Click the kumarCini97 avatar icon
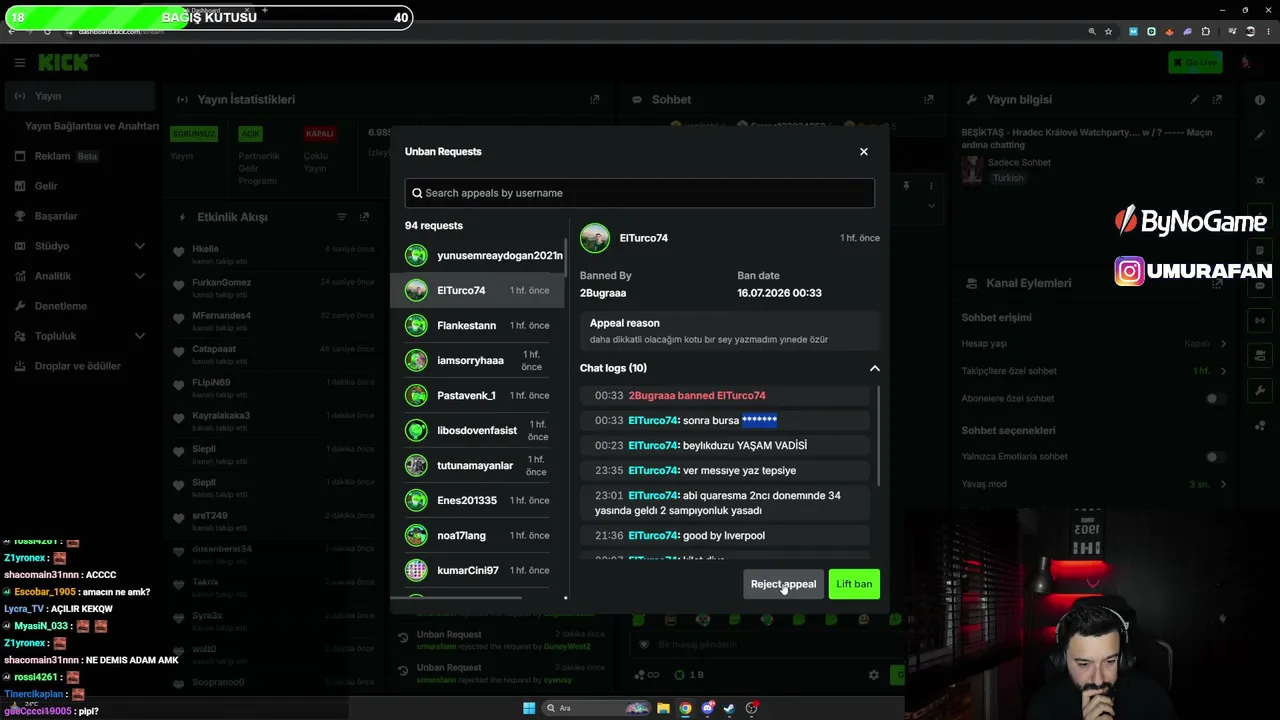1280x720 pixels. pos(416,570)
